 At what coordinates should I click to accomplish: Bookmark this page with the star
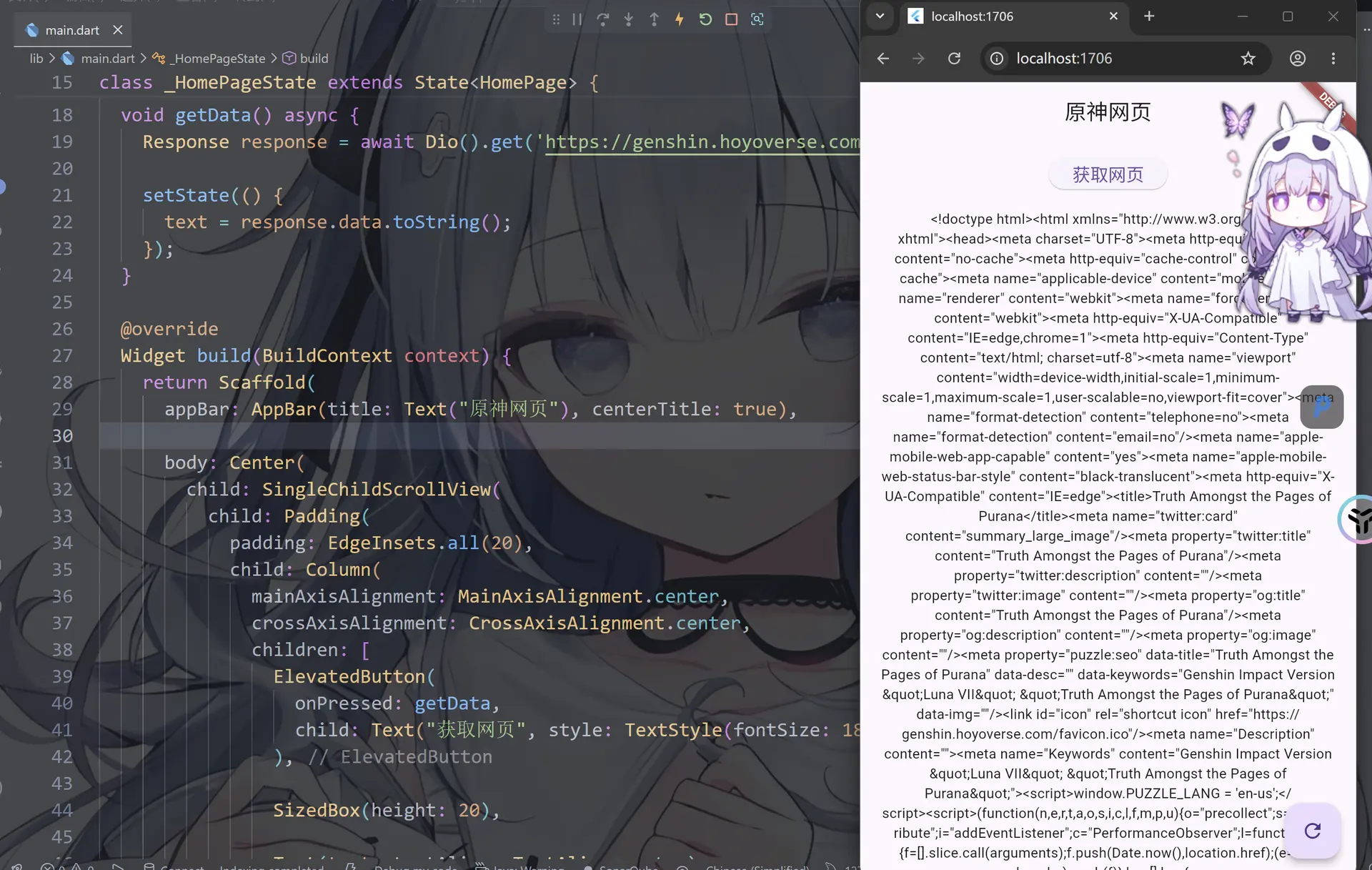coord(1248,59)
